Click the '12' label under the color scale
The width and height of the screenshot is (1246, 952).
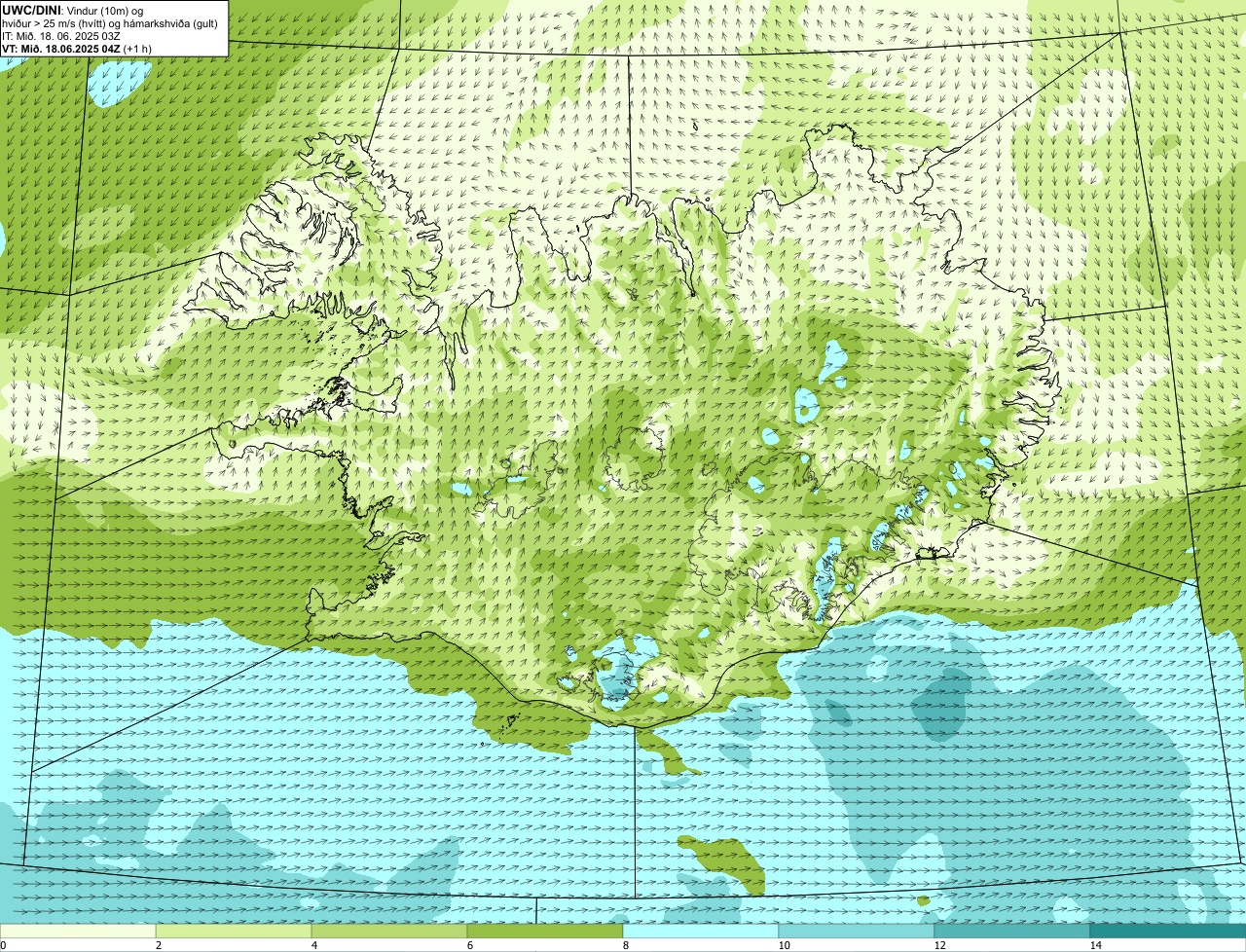(938, 945)
